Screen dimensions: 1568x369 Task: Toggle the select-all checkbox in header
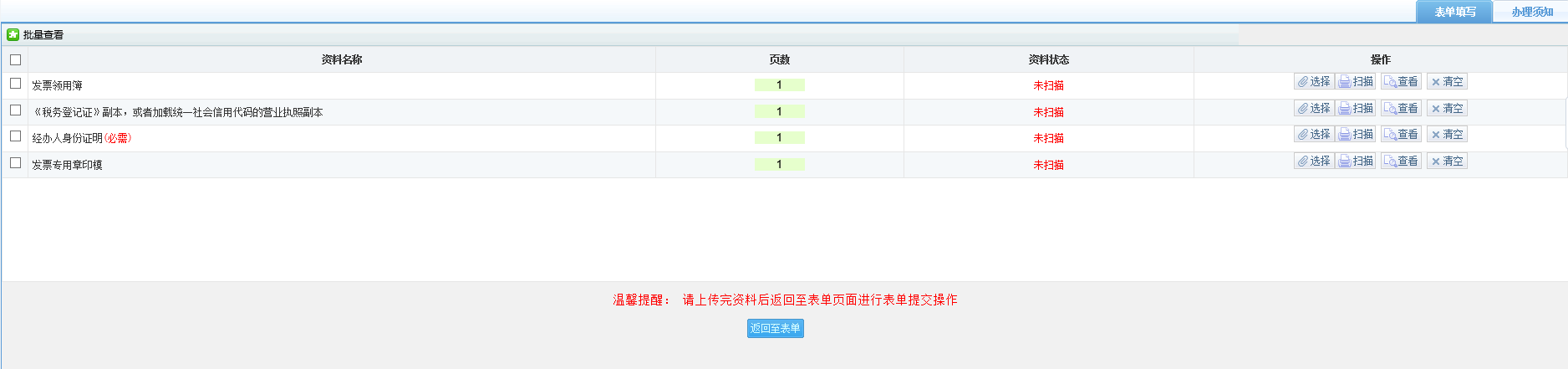pyautogui.click(x=15, y=59)
